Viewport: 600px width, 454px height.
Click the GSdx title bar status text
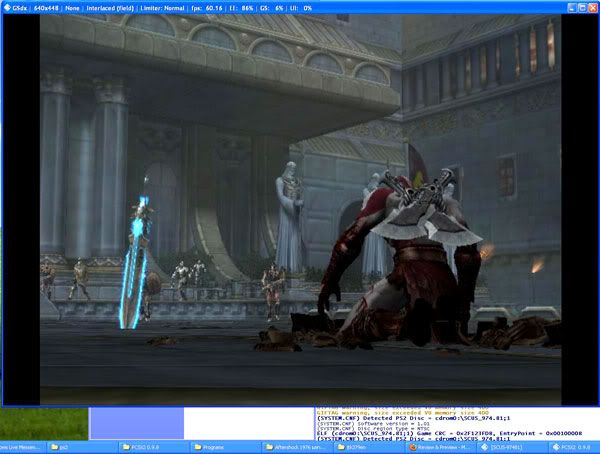pos(162,8)
